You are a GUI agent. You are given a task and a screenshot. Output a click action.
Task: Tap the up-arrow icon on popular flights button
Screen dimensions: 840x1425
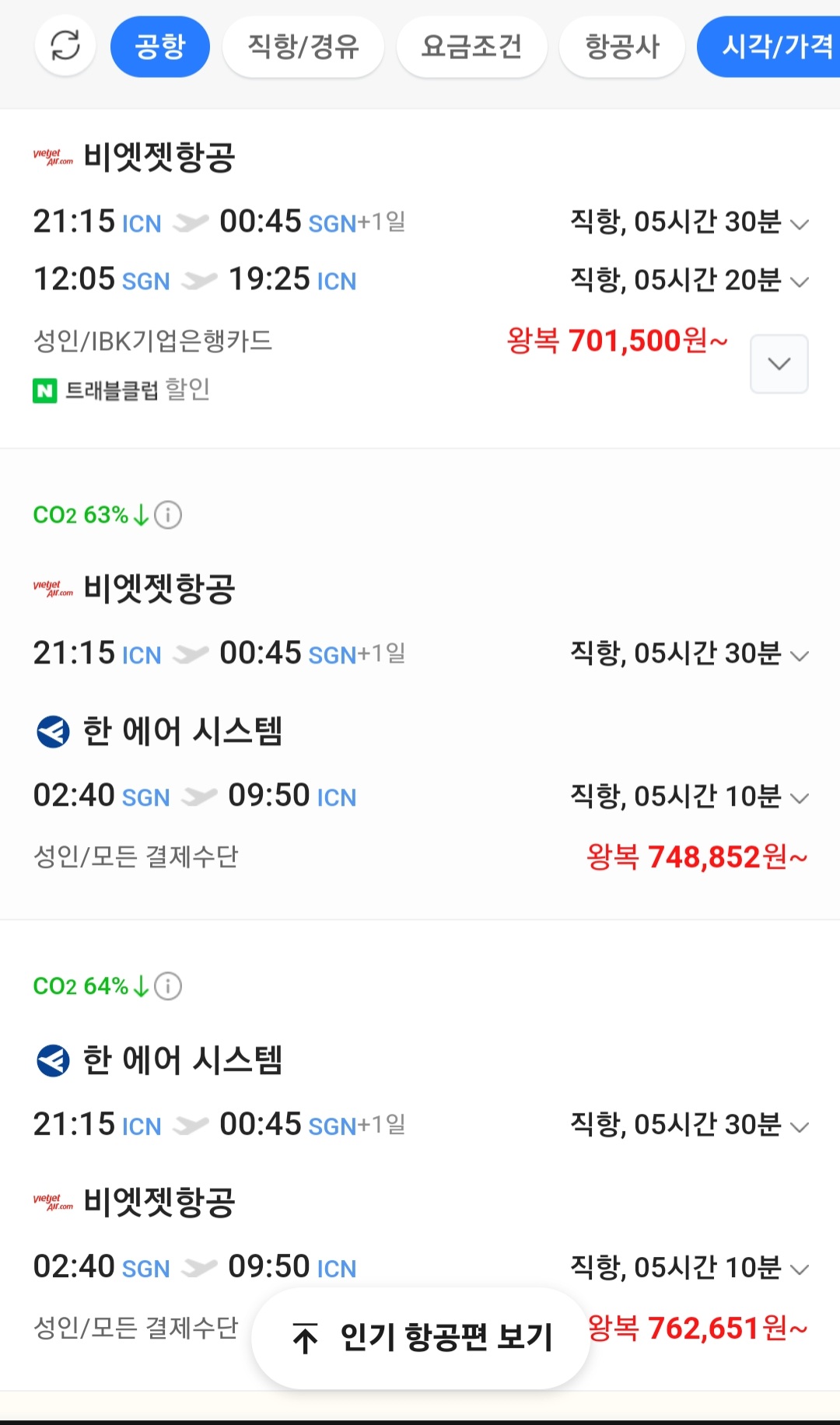coord(305,1338)
